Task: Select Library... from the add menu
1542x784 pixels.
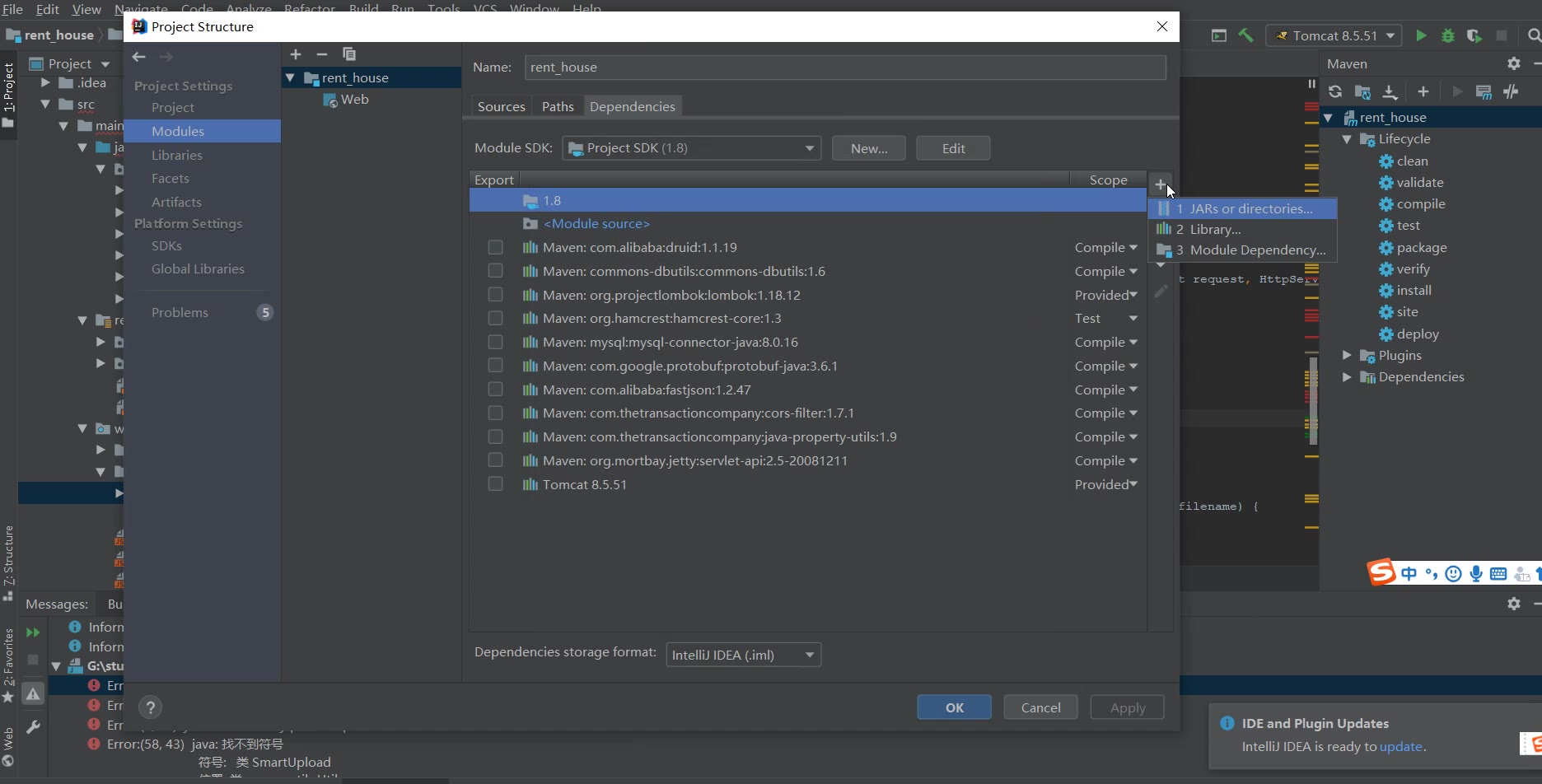Action: [x=1242, y=229]
